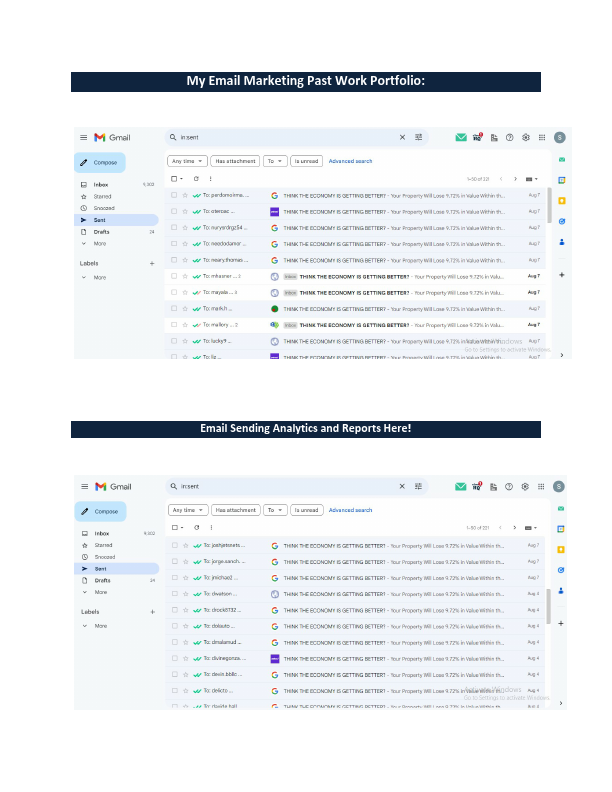Click account avatar S in Analytics Gmail

(558, 486)
